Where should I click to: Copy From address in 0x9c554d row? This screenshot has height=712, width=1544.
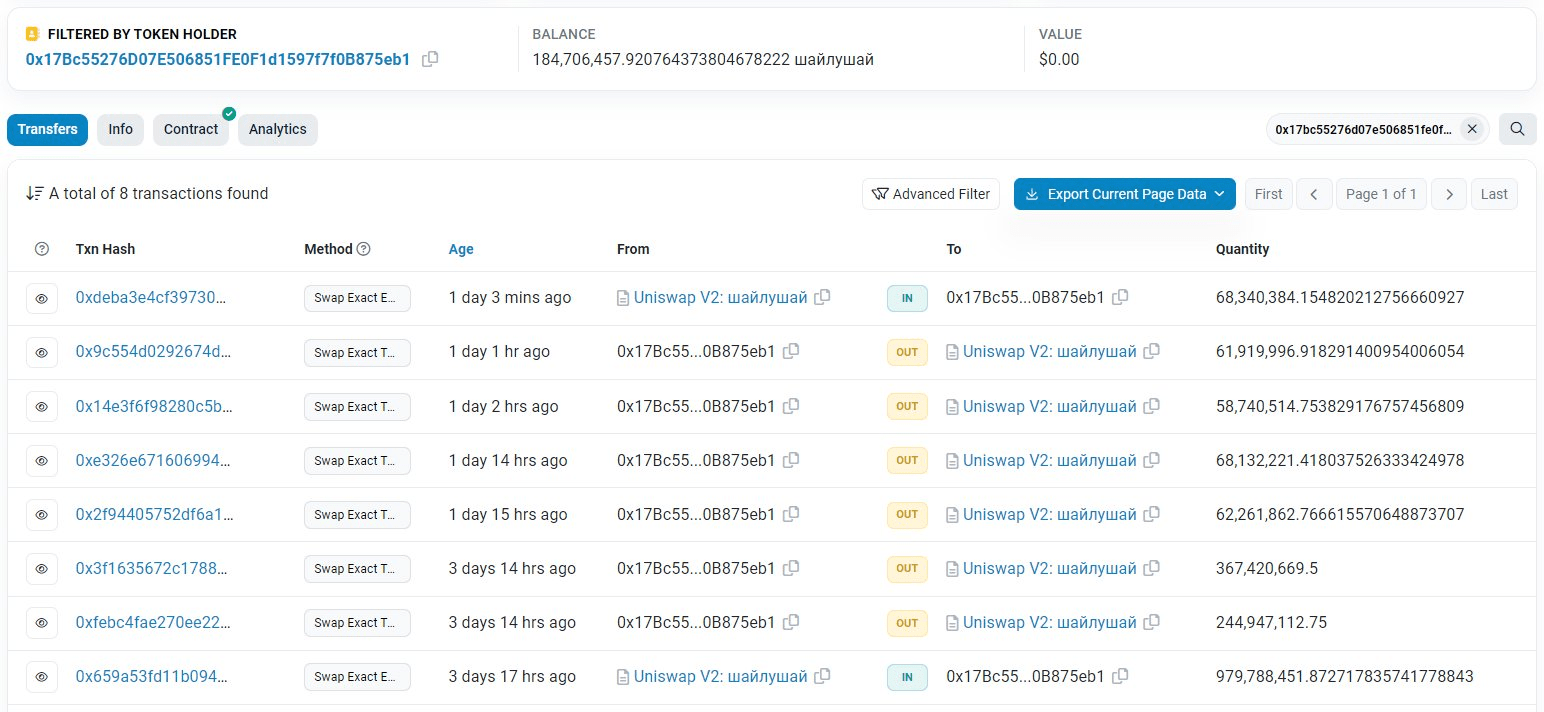[x=791, y=352]
